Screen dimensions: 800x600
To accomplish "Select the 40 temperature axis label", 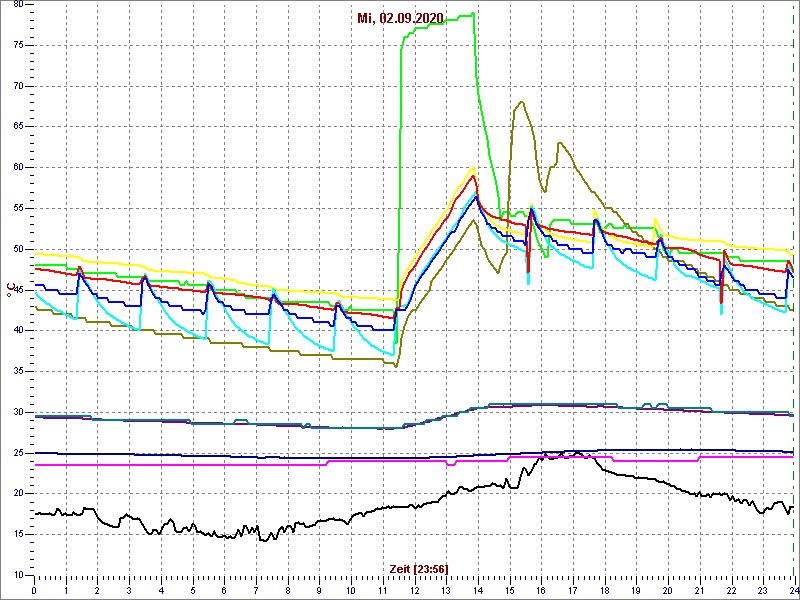I will (x=17, y=331).
